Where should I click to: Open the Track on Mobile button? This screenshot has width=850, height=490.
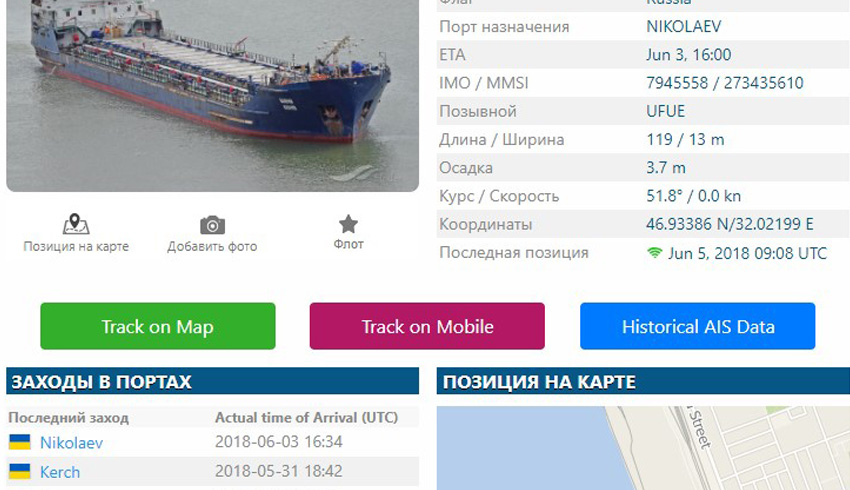427,326
